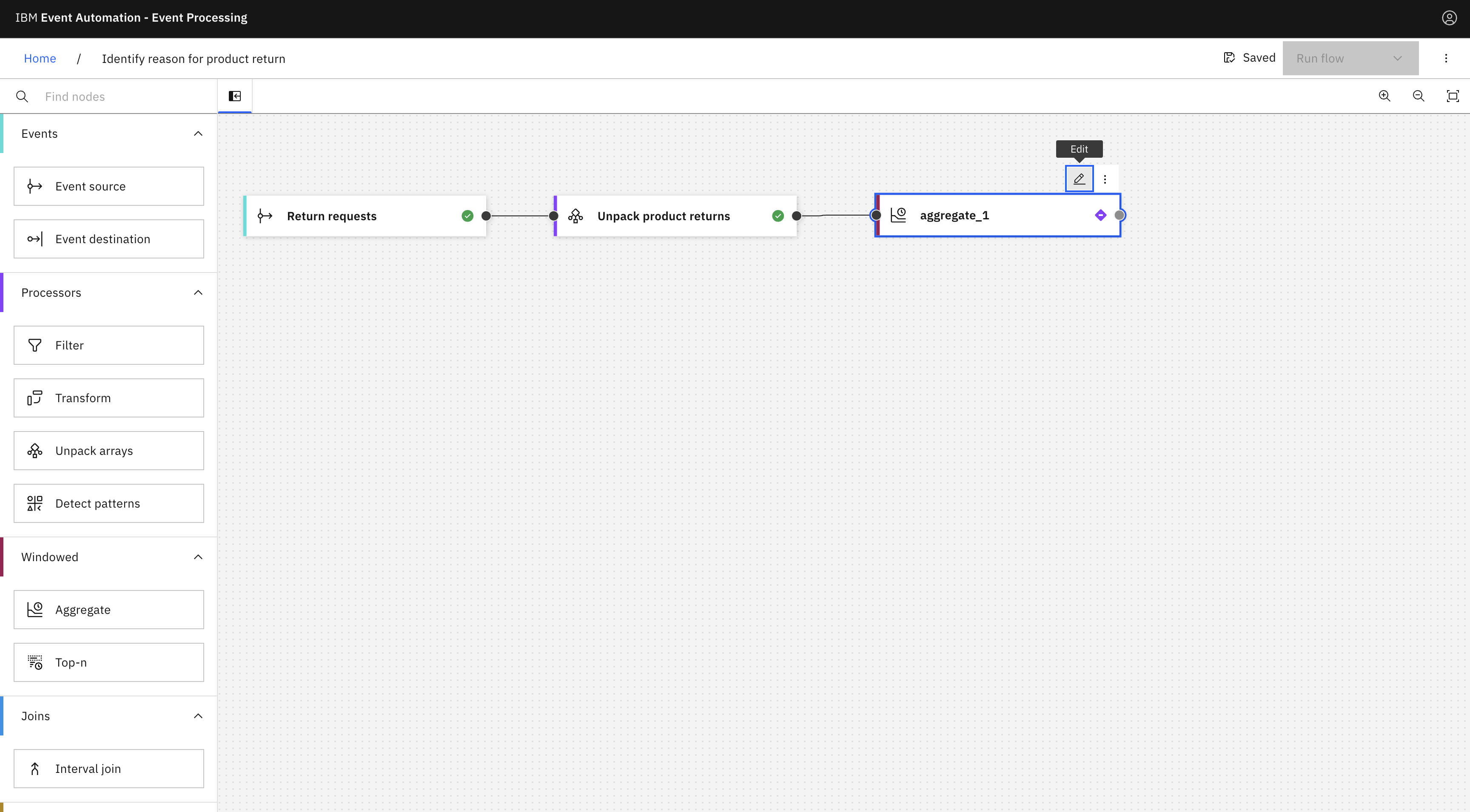Screen dimensions: 1470x812
Task: Go to Home breadcrumb link
Action: pyautogui.click(x=40, y=58)
